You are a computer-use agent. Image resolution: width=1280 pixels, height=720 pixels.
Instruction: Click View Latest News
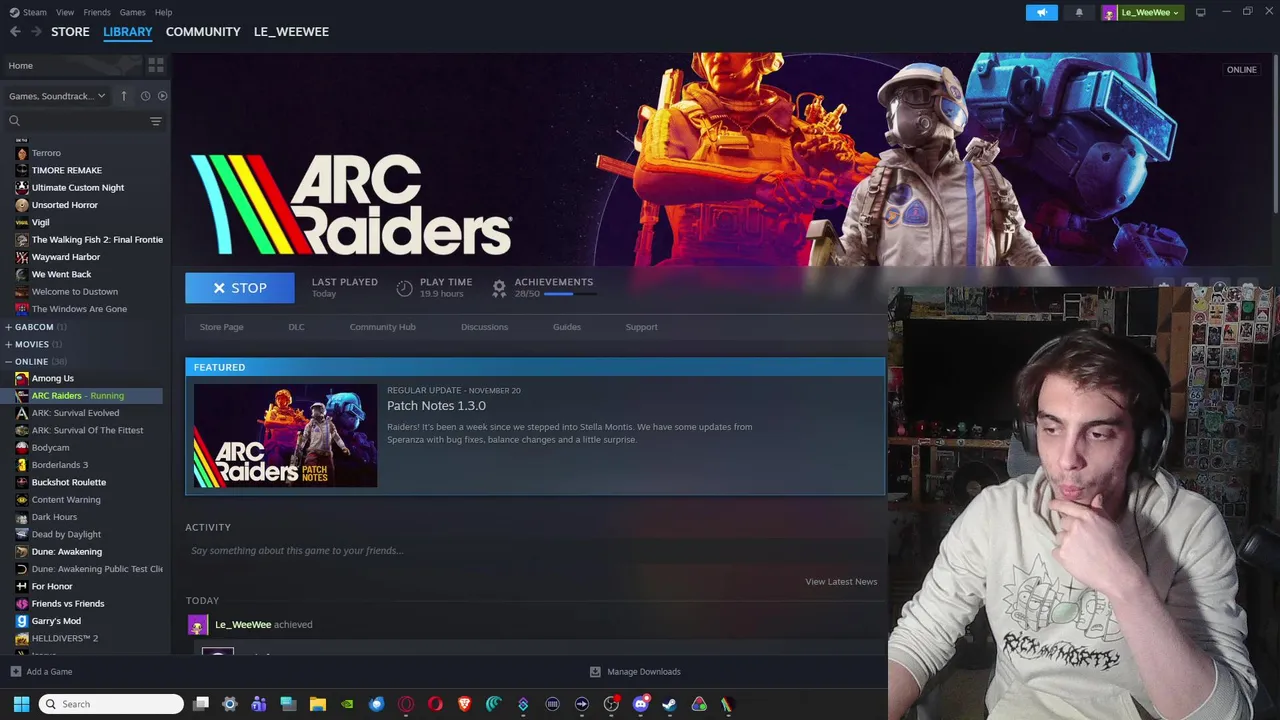tap(841, 581)
